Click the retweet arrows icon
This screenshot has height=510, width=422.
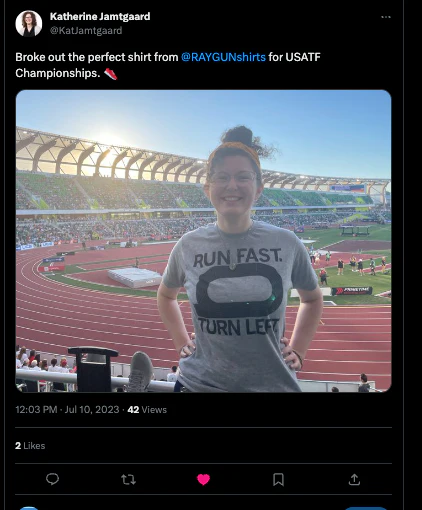click(x=128, y=480)
